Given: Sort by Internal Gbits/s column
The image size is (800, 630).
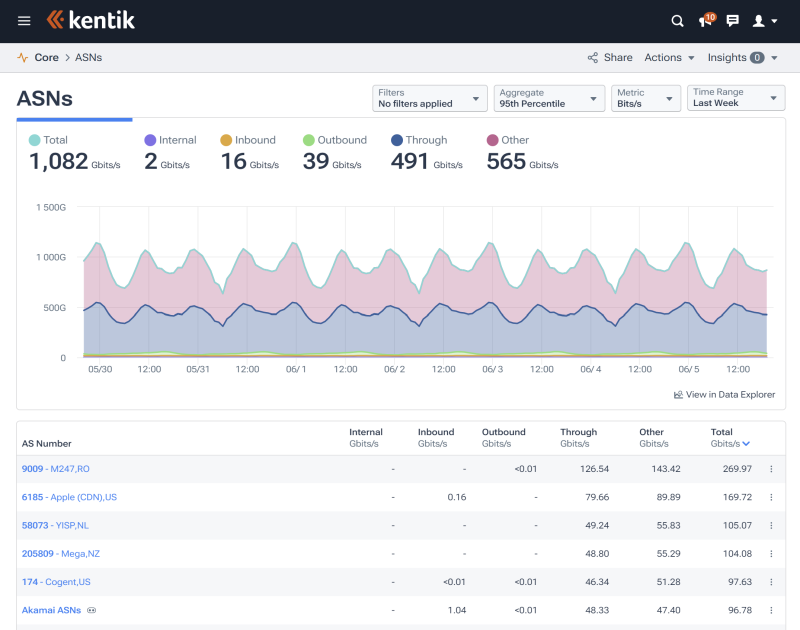Looking at the screenshot, I should coord(365,438).
